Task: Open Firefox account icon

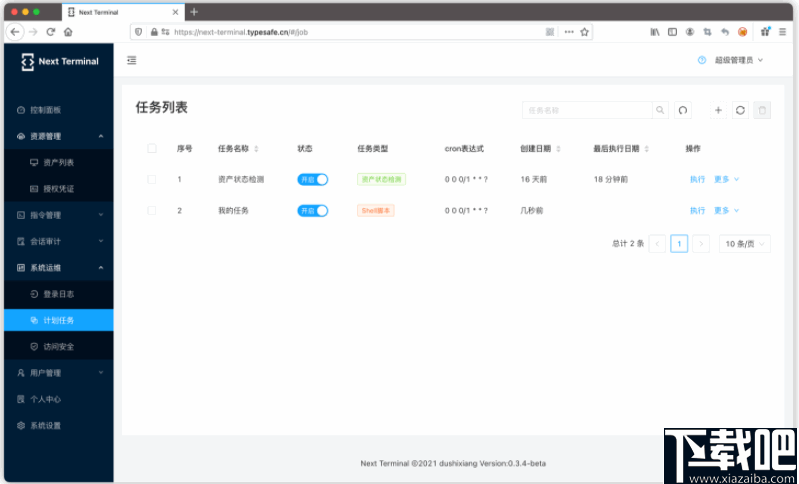Action: pos(690,32)
